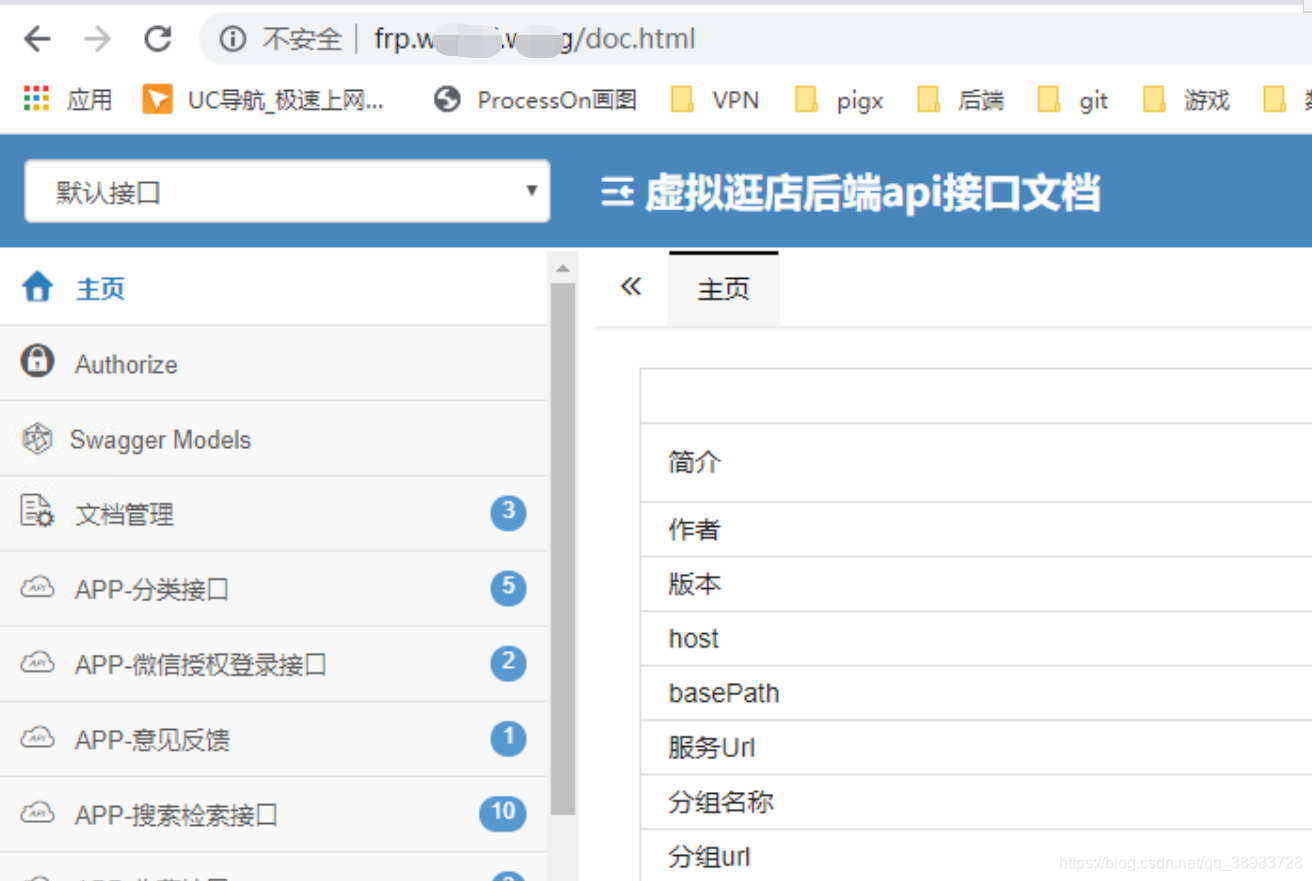
Task: Open the Authorize menu item
Action: (x=274, y=363)
